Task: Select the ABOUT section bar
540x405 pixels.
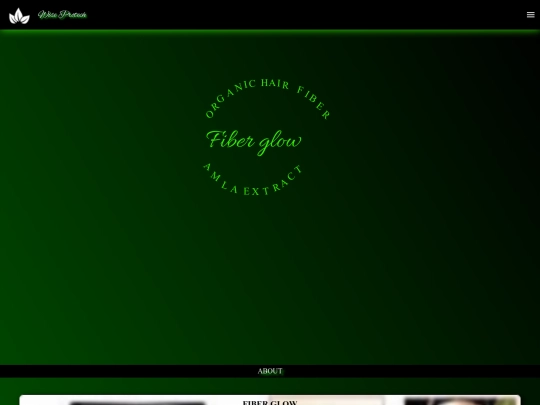Action: (270, 371)
